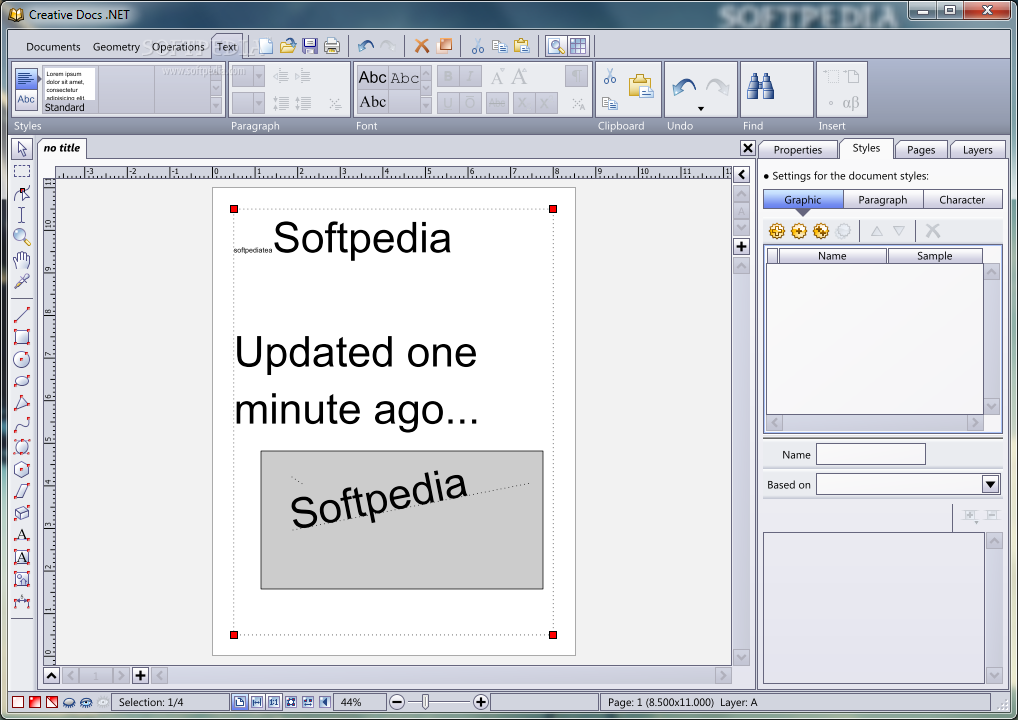Toggle the paragraph style mode button in Styles

[x=26, y=79]
